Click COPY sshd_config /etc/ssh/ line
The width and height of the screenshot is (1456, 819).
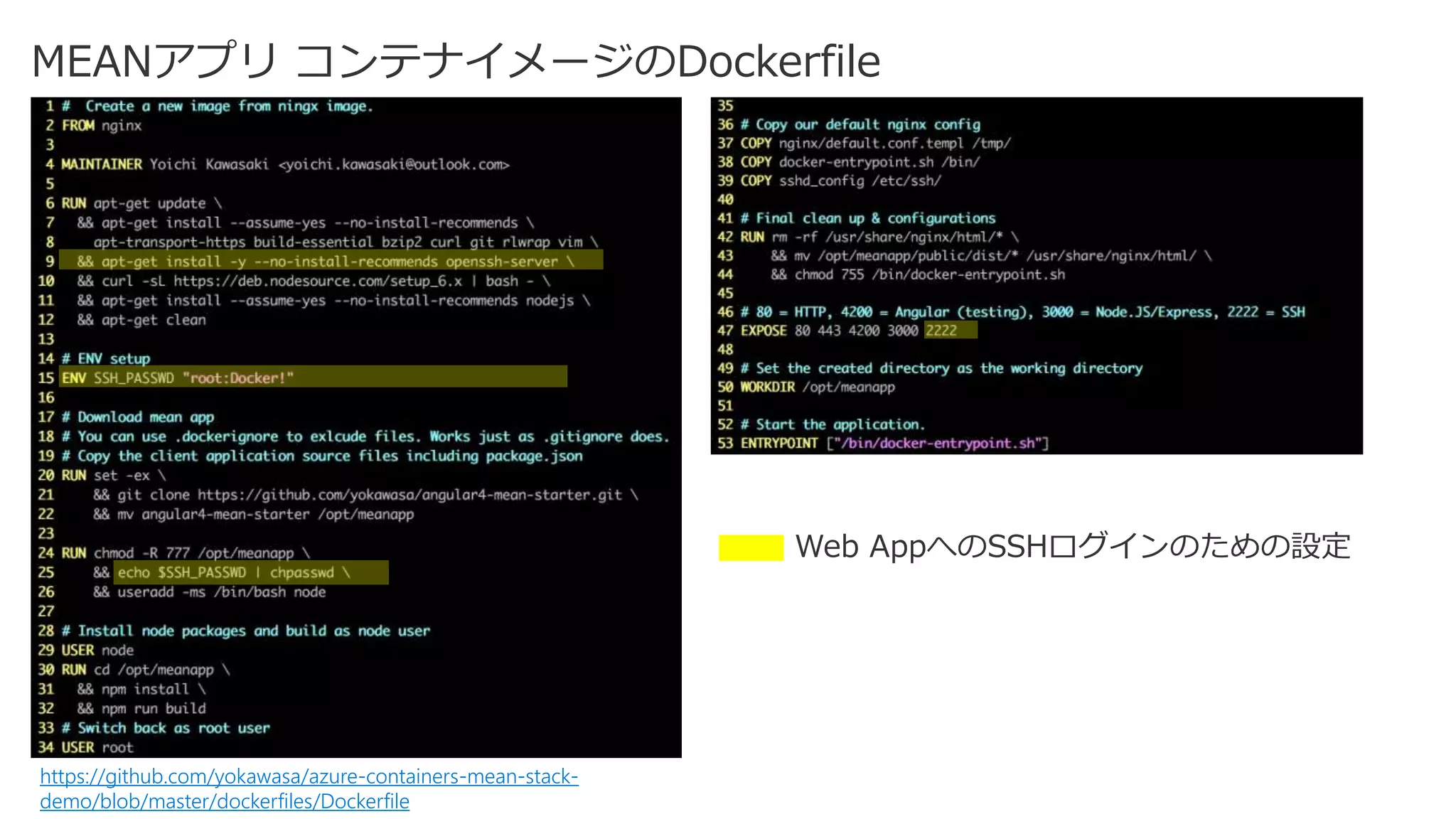[x=840, y=181]
